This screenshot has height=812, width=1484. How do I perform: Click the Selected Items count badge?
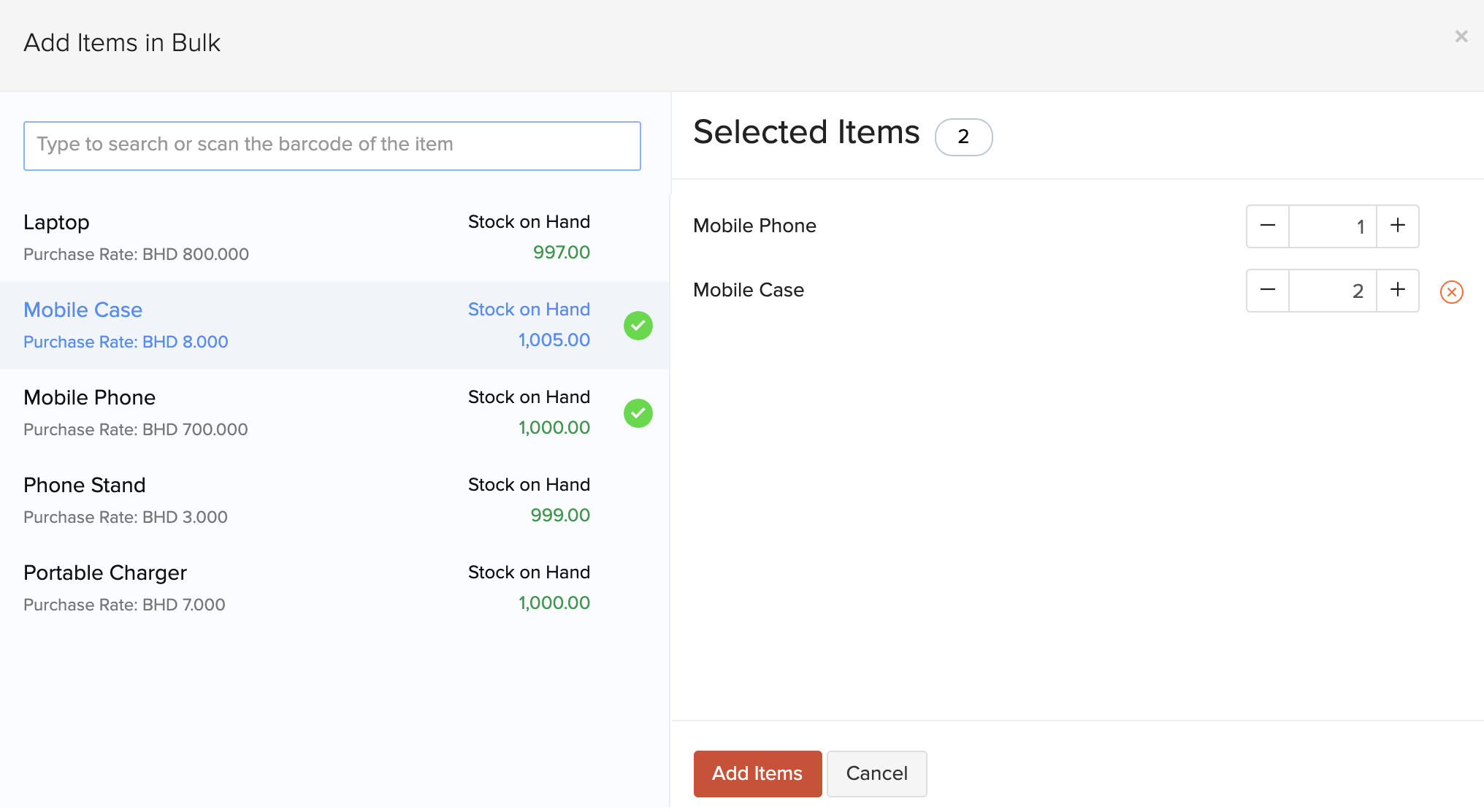pyautogui.click(x=963, y=137)
